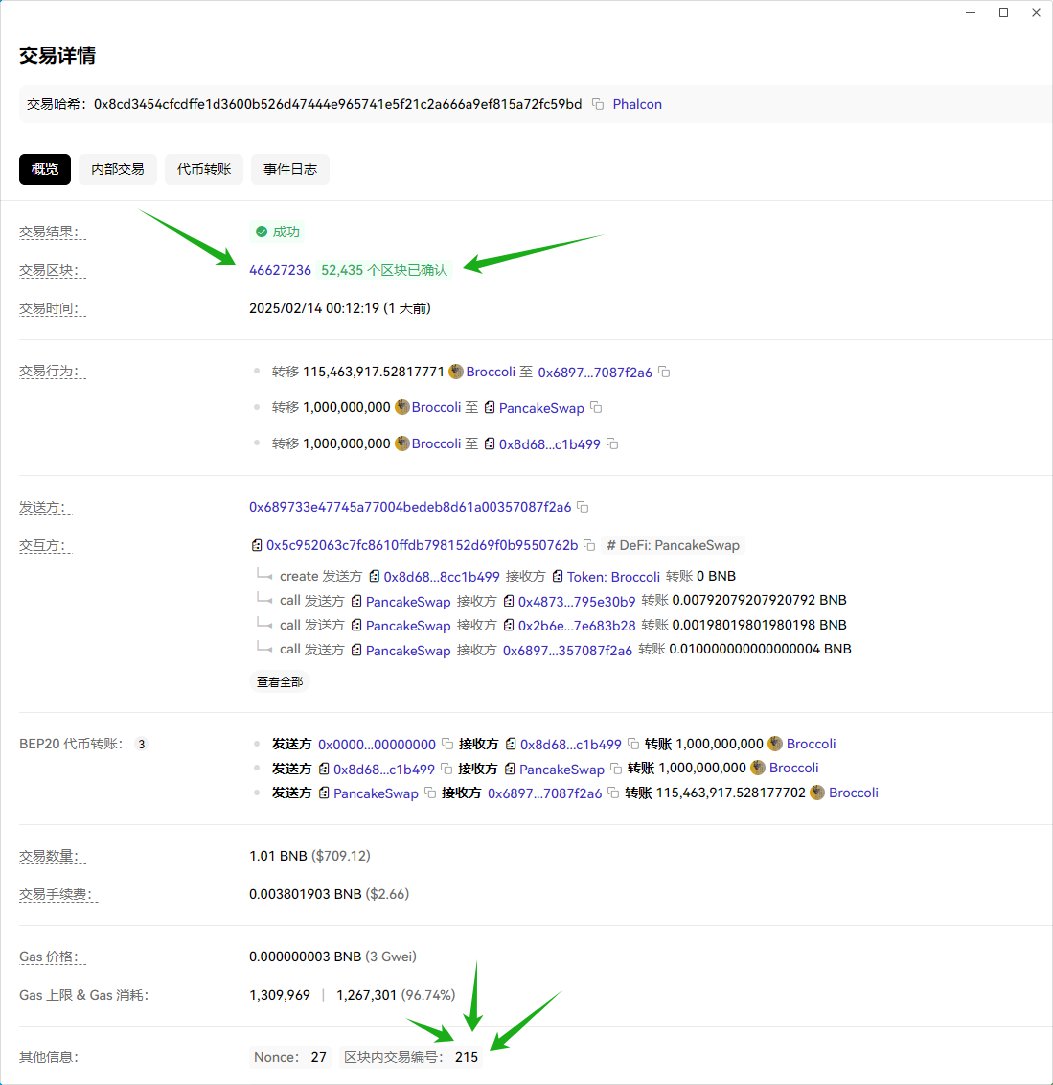Open PancakeSwap link in 交易行为 second row
Viewport: 1053px width, 1085px height.
coord(541,408)
